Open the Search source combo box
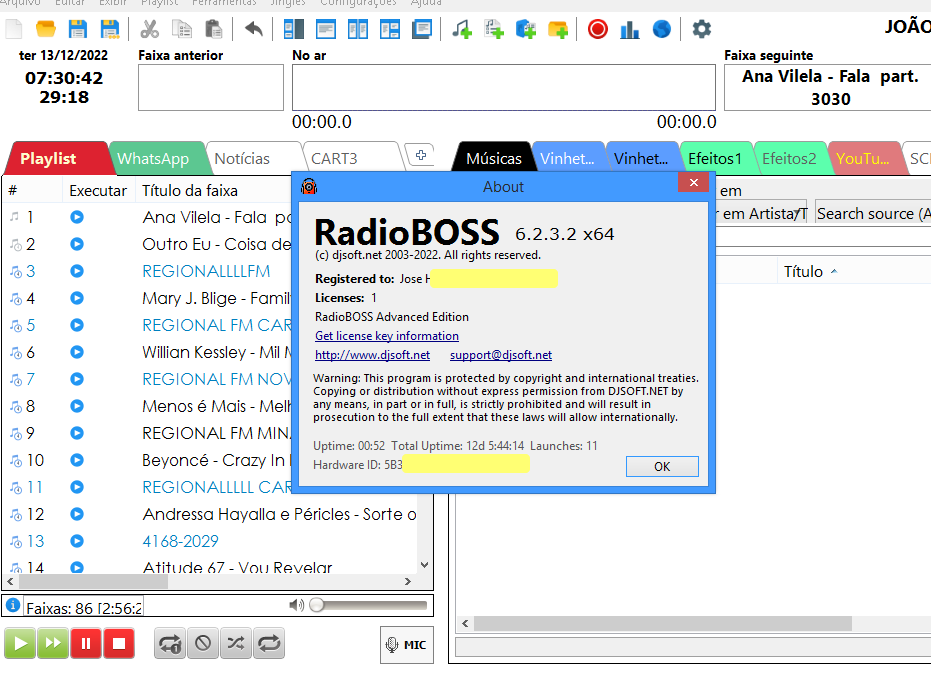The height and width of the screenshot is (678, 931). (x=873, y=213)
